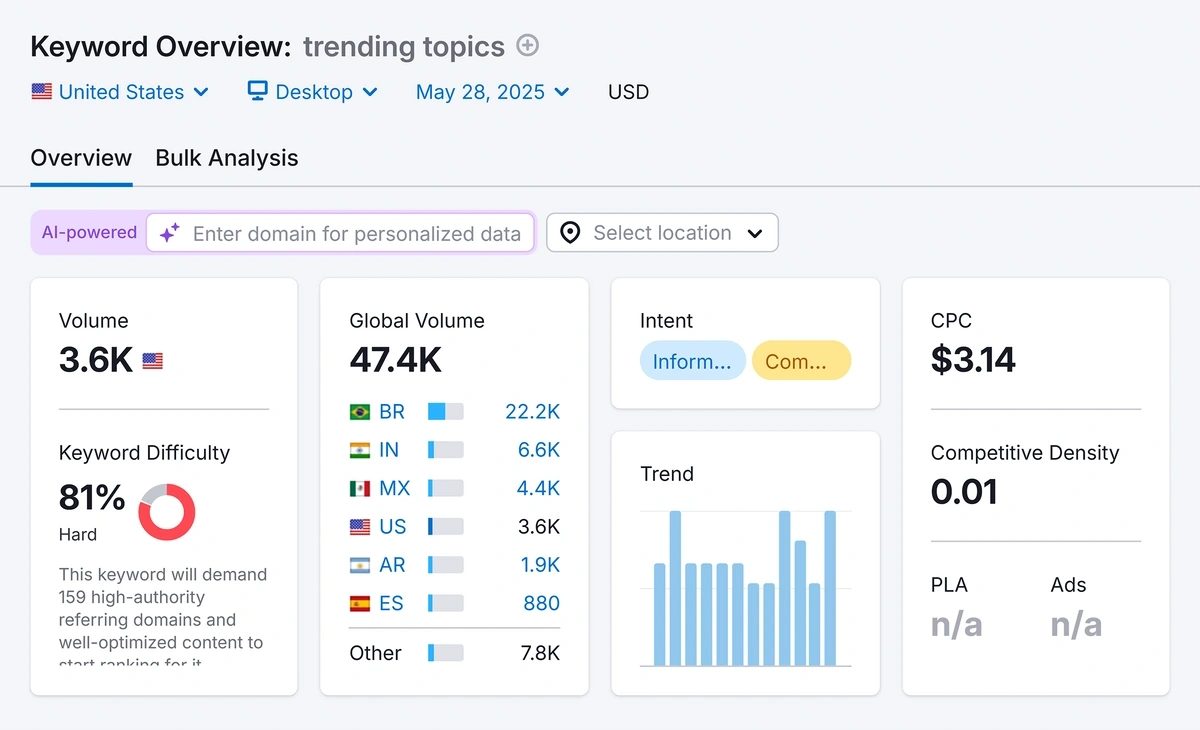Click the BR country code link
Viewport: 1200px width, 730px height.
pos(390,412)
